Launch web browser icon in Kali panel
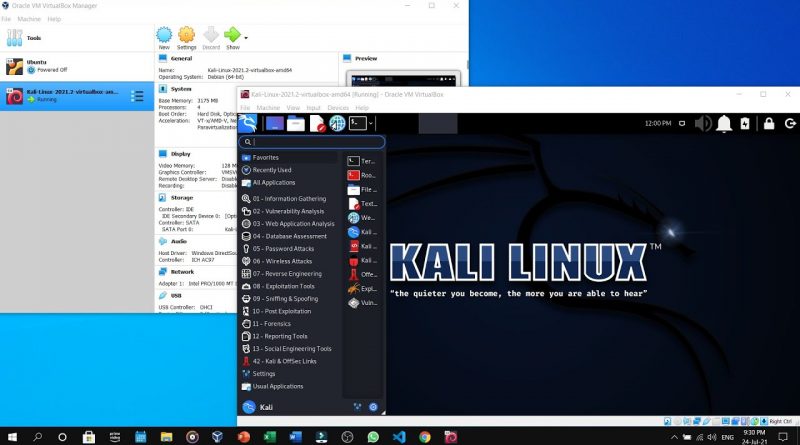 337,123
